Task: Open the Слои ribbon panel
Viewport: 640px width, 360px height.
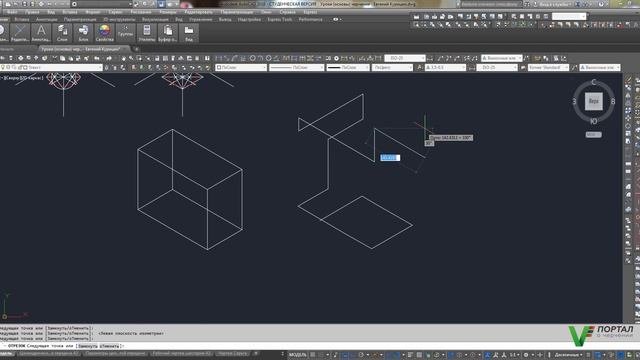Action: (62, 33)
